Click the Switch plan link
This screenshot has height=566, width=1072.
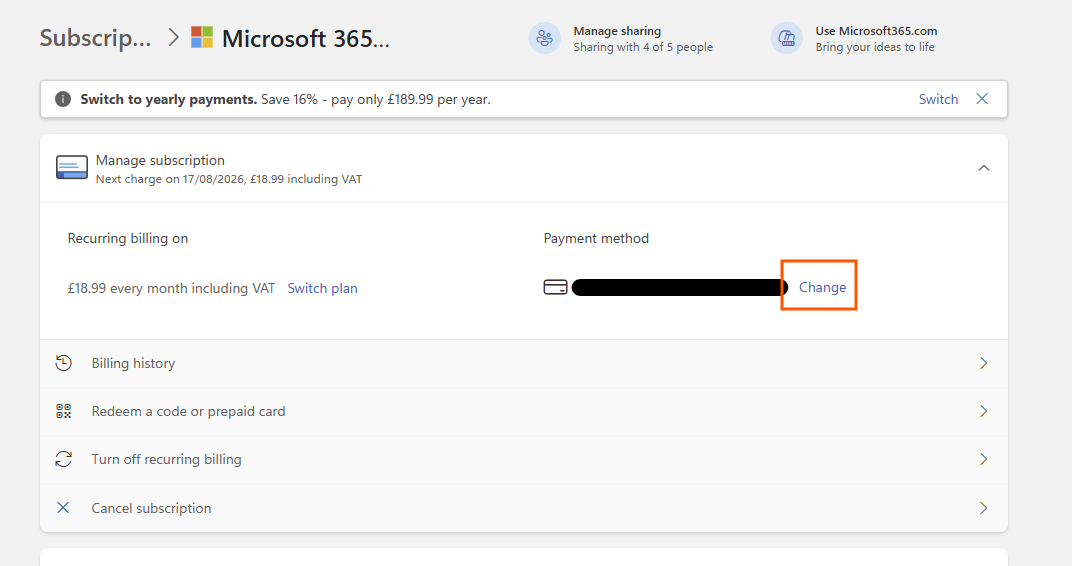(x=322, y=288)
